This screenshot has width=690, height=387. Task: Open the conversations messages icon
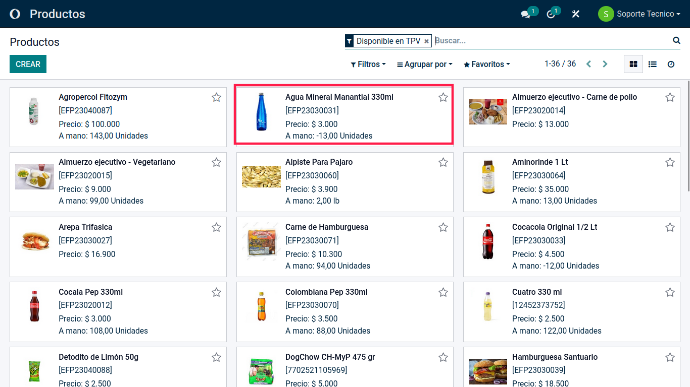coord(525,14)
